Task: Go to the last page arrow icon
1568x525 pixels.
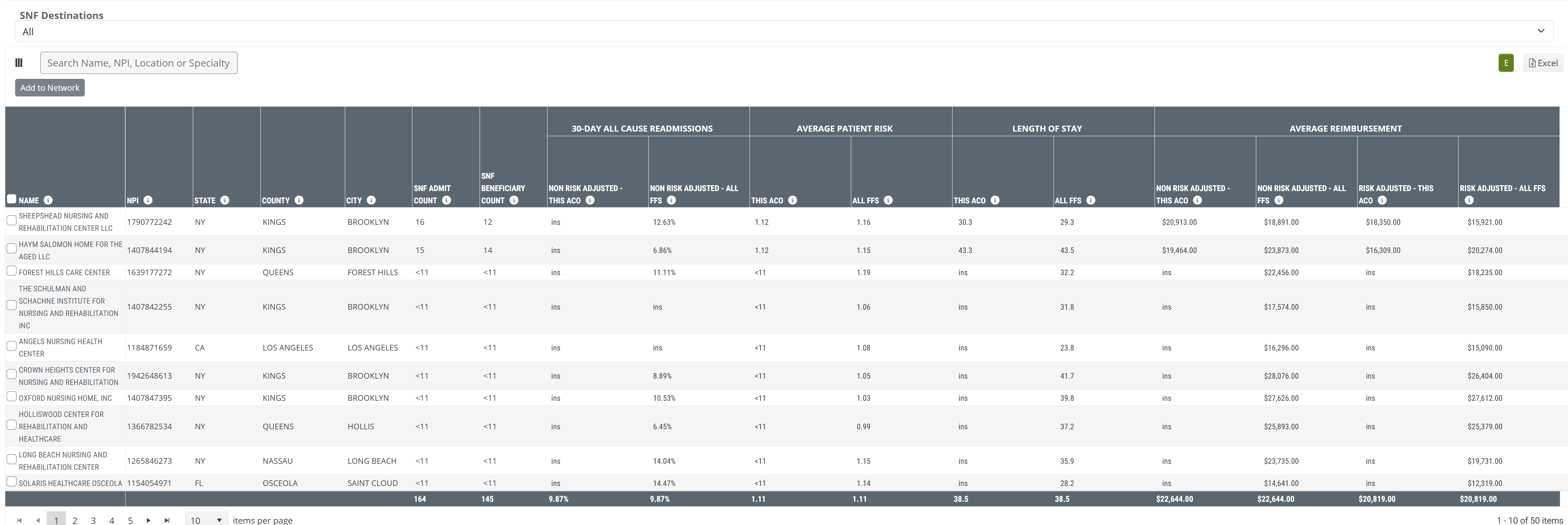Action: pyautogui.click(x=167, y=520)
